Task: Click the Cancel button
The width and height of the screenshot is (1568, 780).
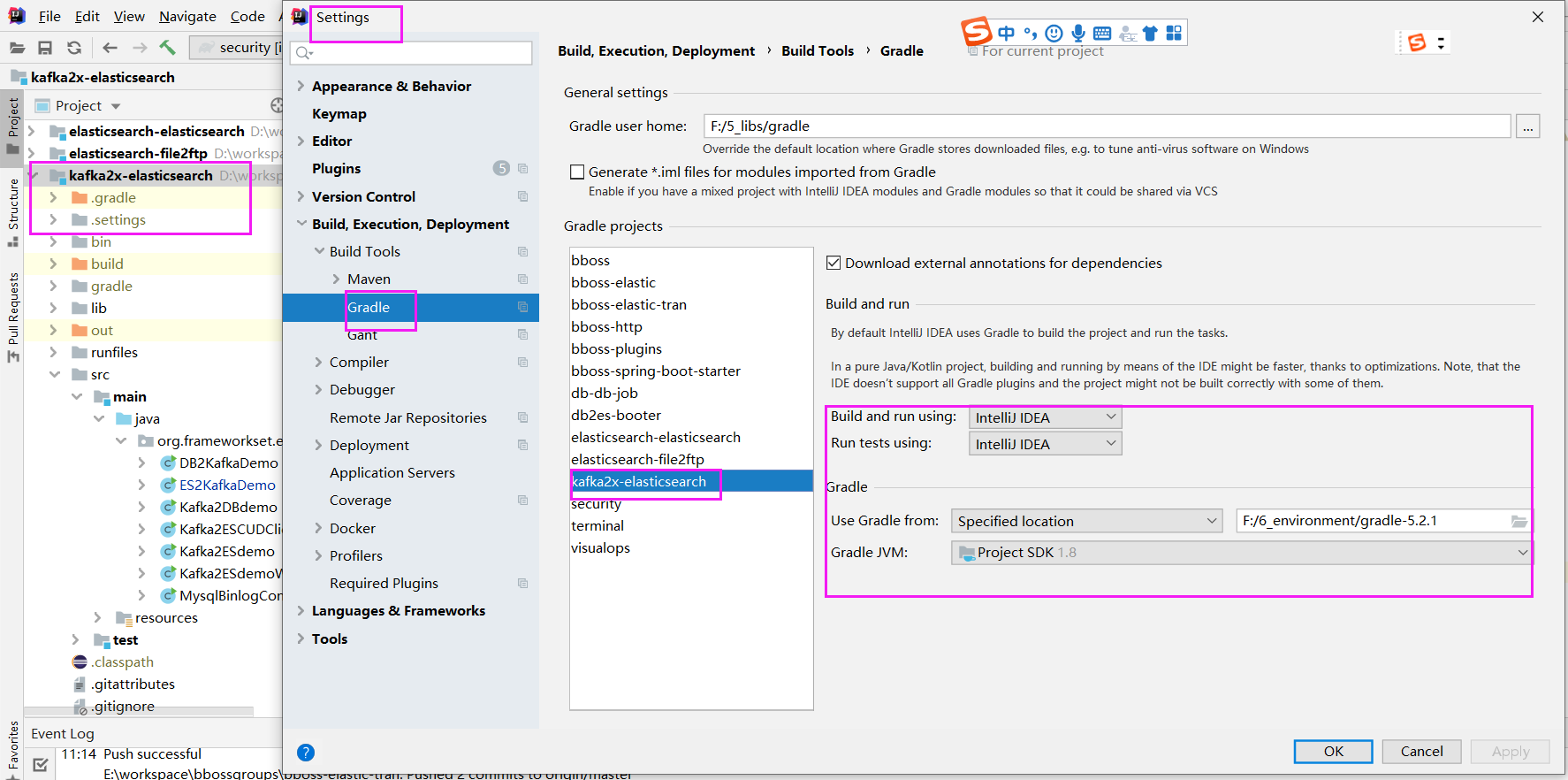Action: tap(1421, 752)
